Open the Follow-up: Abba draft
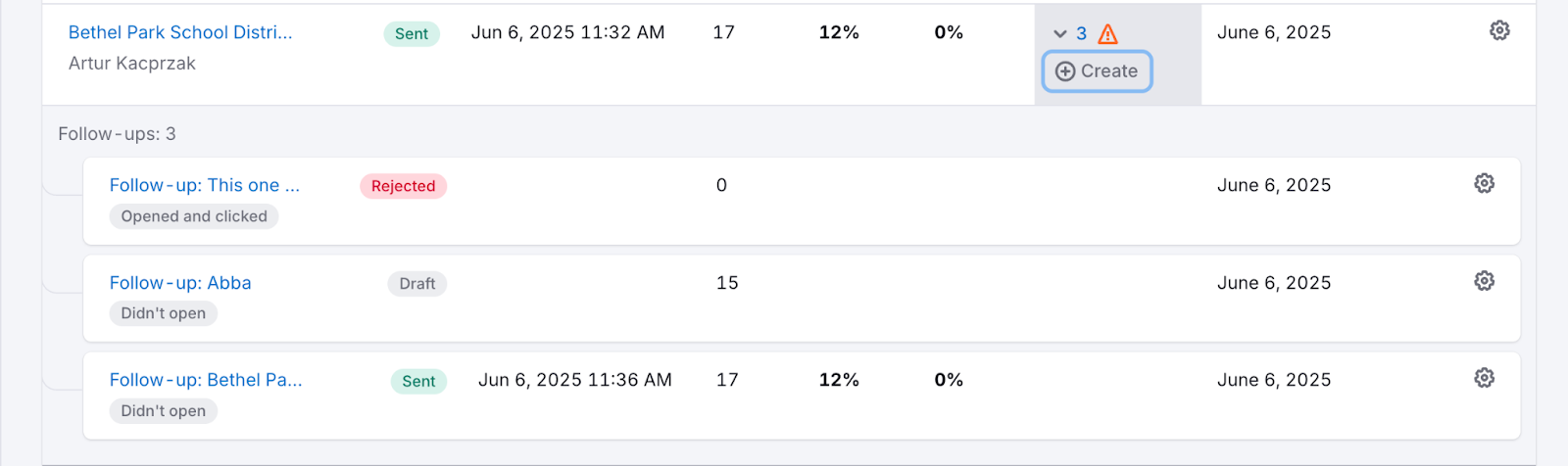The height and width of the screenshot is (466, 1568). coord(180,283)
